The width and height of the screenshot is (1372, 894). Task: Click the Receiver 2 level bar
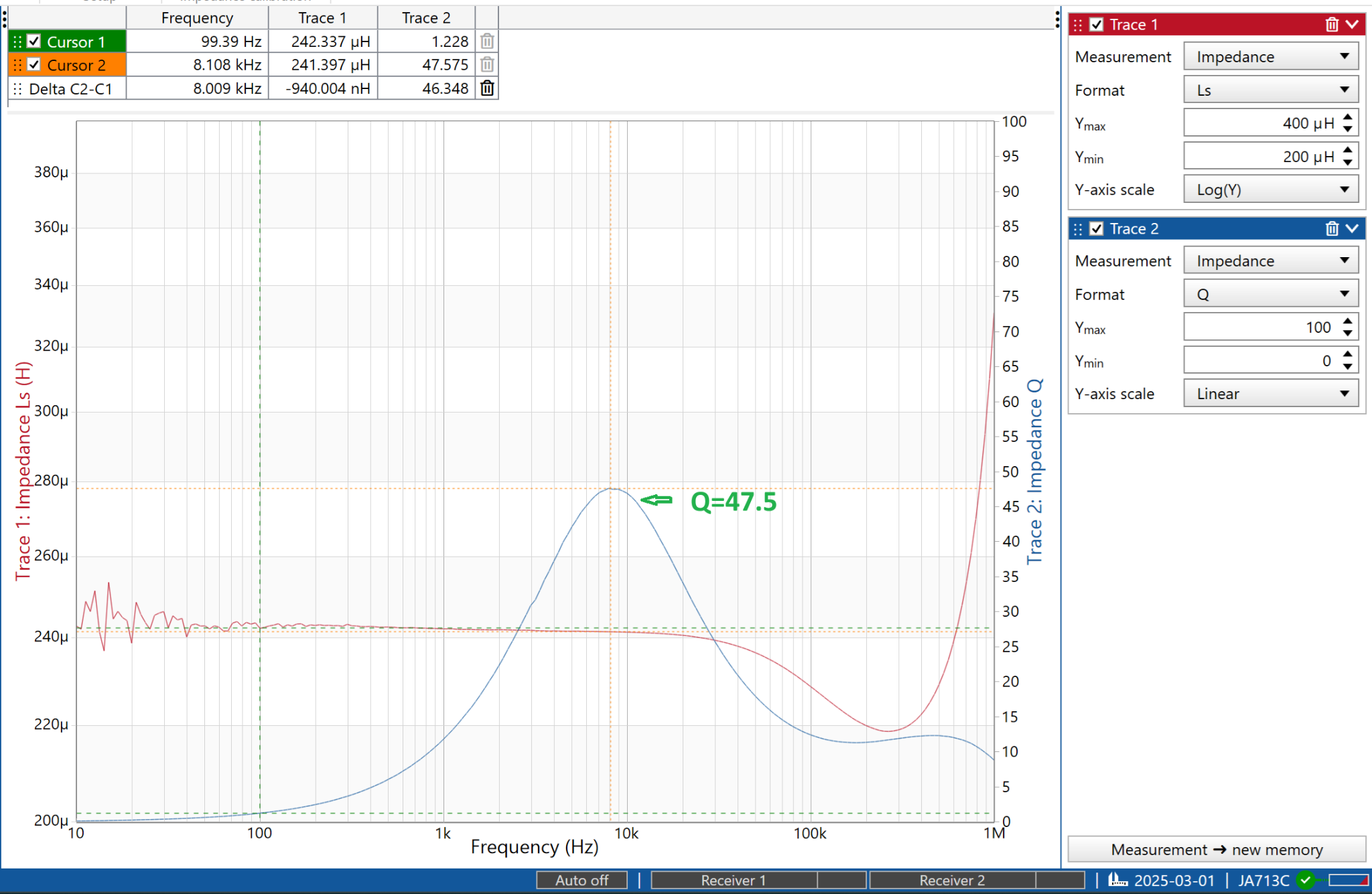977,880
